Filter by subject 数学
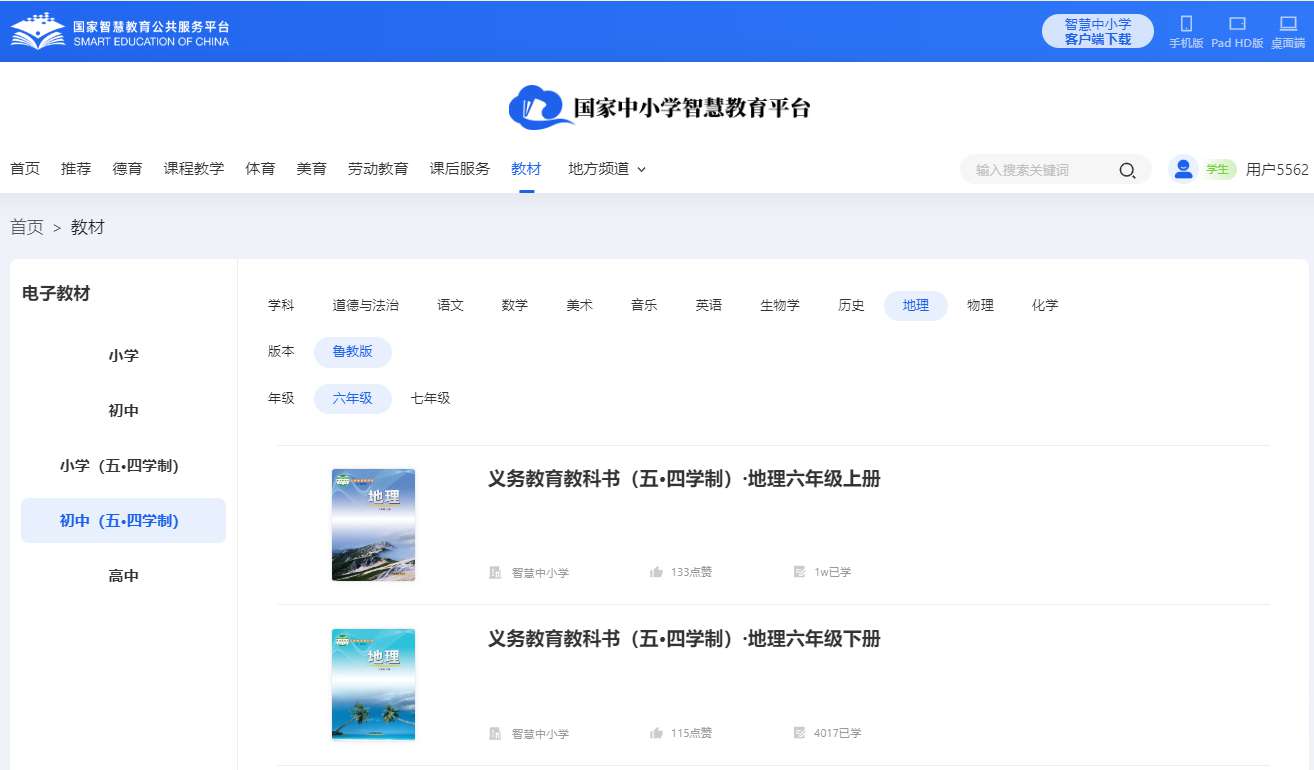 tap(515, 305)
